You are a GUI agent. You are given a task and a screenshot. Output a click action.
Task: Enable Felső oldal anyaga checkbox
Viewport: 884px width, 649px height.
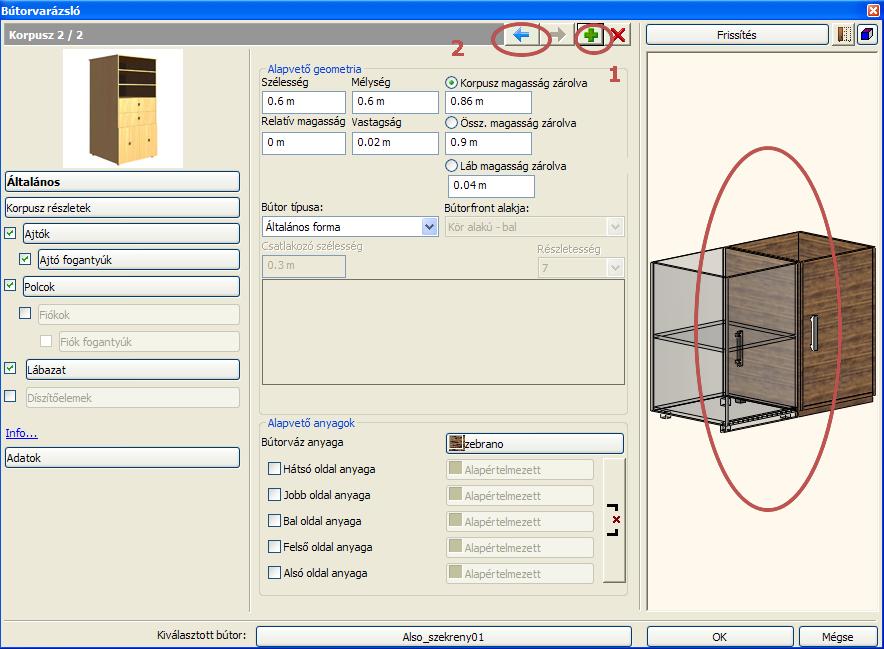(x=274, y=546)
